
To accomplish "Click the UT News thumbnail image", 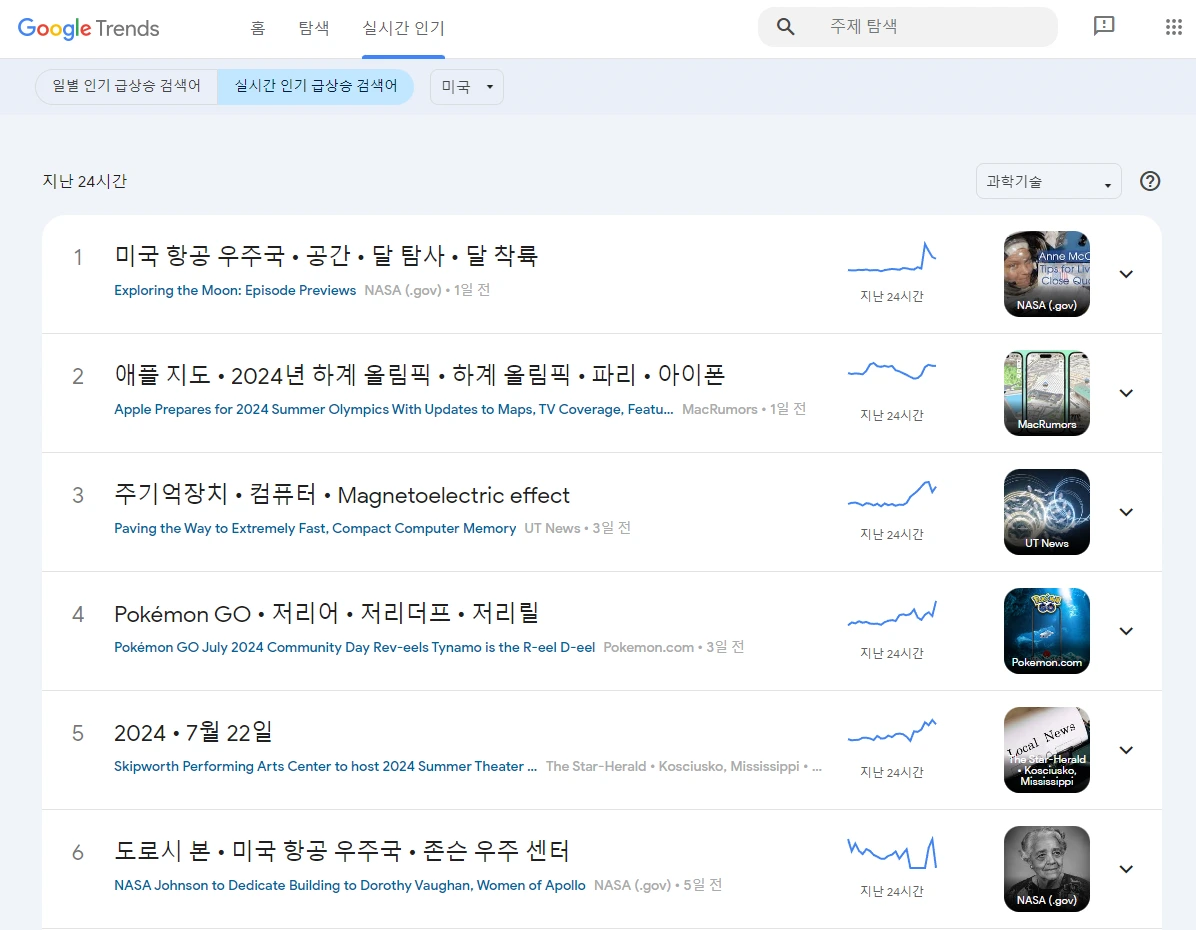I will pos(1046,512).
